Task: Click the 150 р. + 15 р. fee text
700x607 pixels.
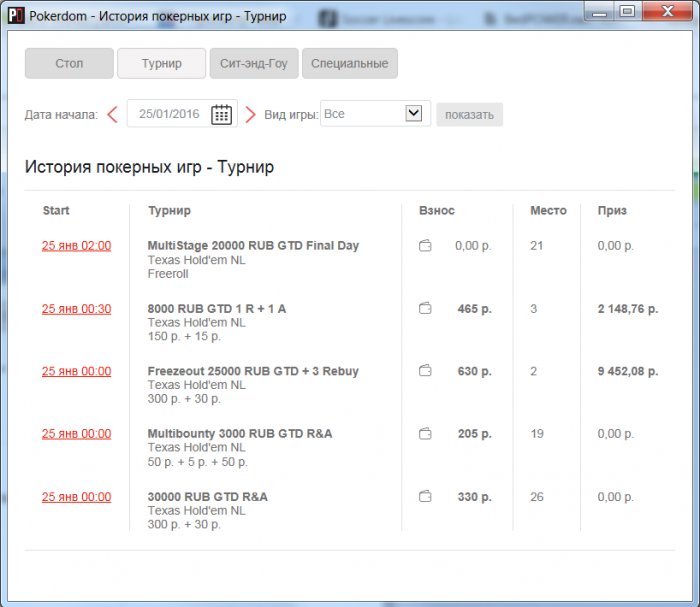Action: (x=184, y=337)
